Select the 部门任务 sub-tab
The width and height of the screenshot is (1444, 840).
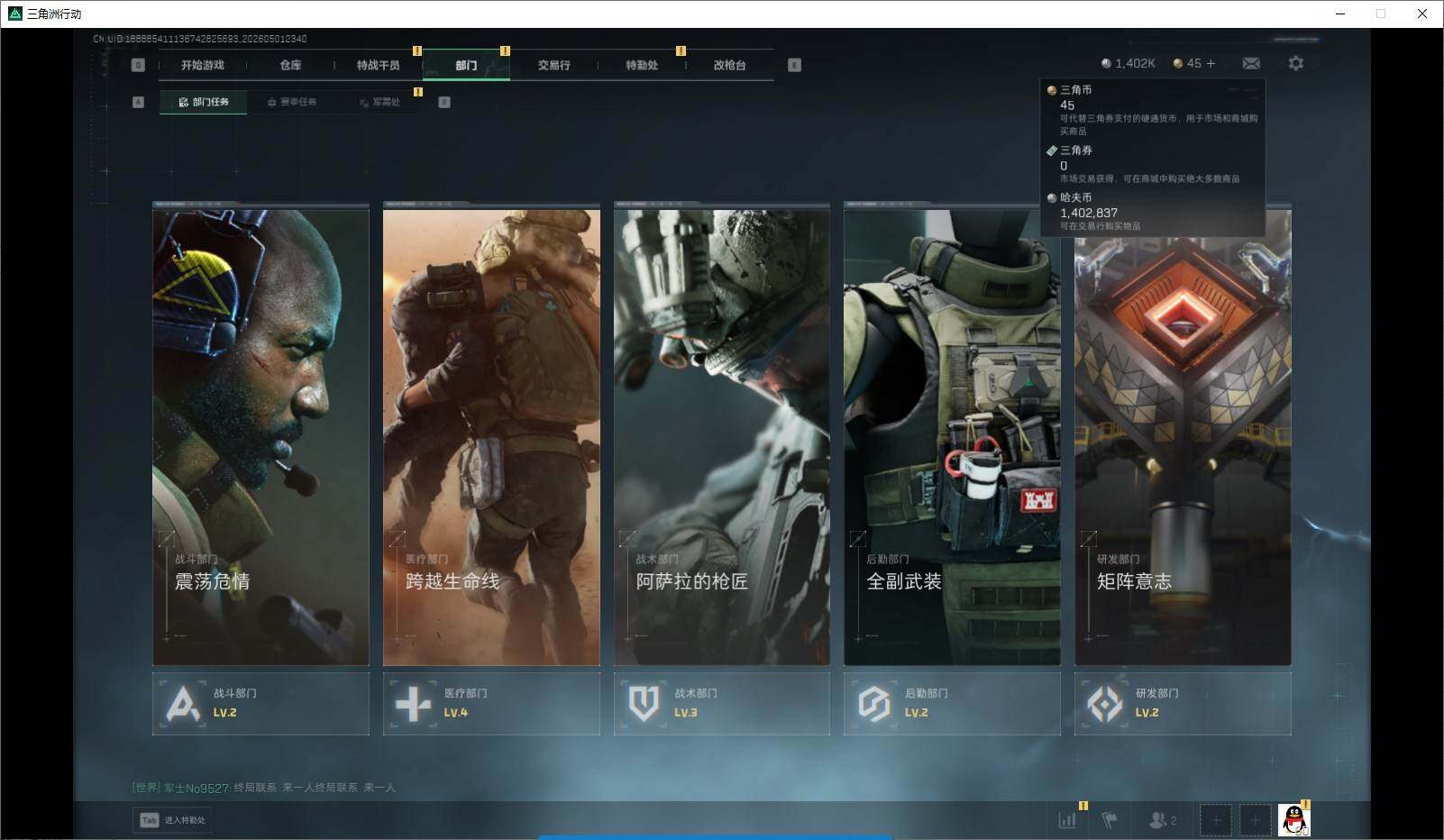click(204, 102)
